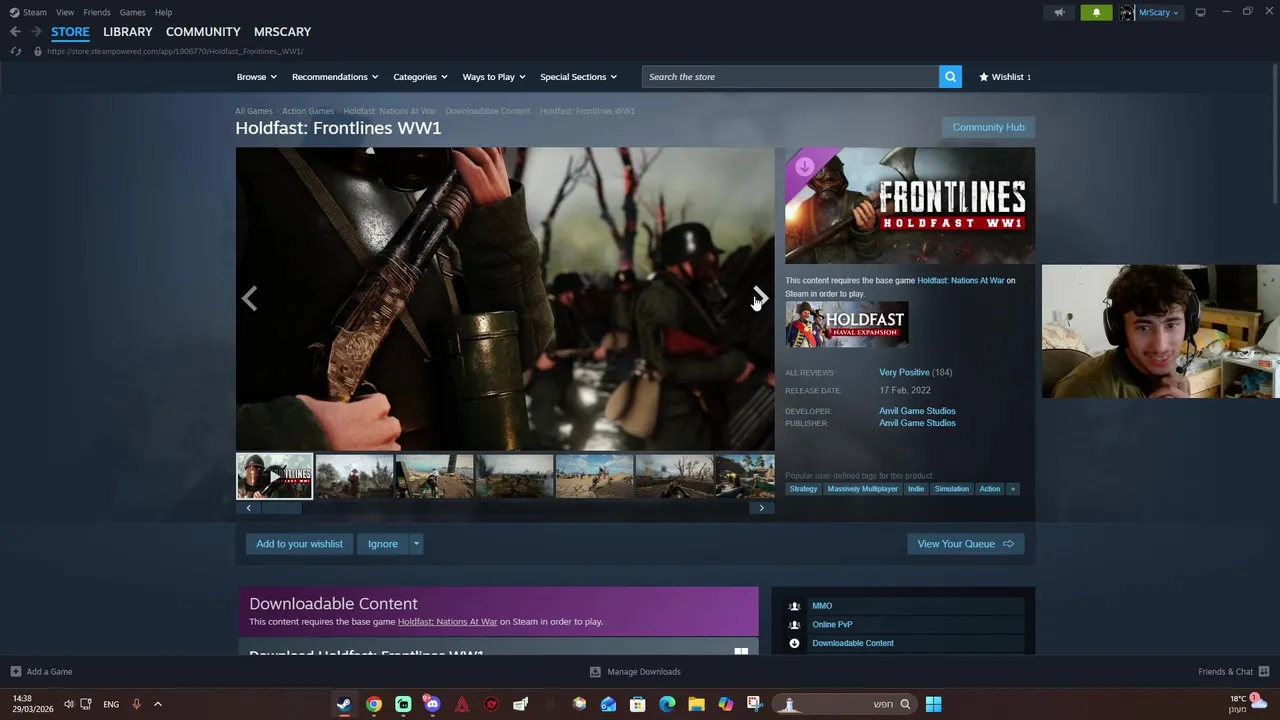Screen dimensions: 1280x720
Task: Focus the Search the store field
Action: [x=790, y=77]
